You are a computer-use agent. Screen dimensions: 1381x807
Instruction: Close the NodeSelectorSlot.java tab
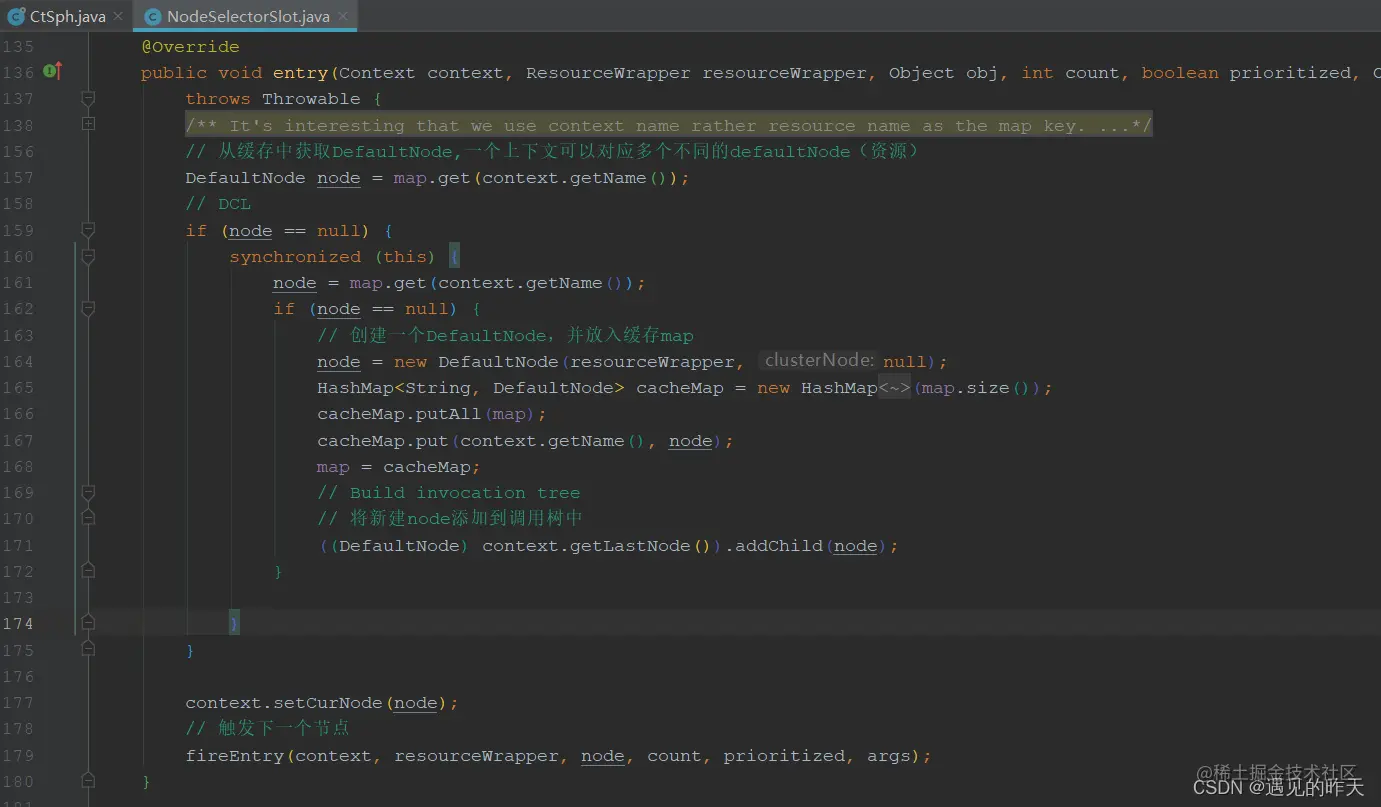342,17
